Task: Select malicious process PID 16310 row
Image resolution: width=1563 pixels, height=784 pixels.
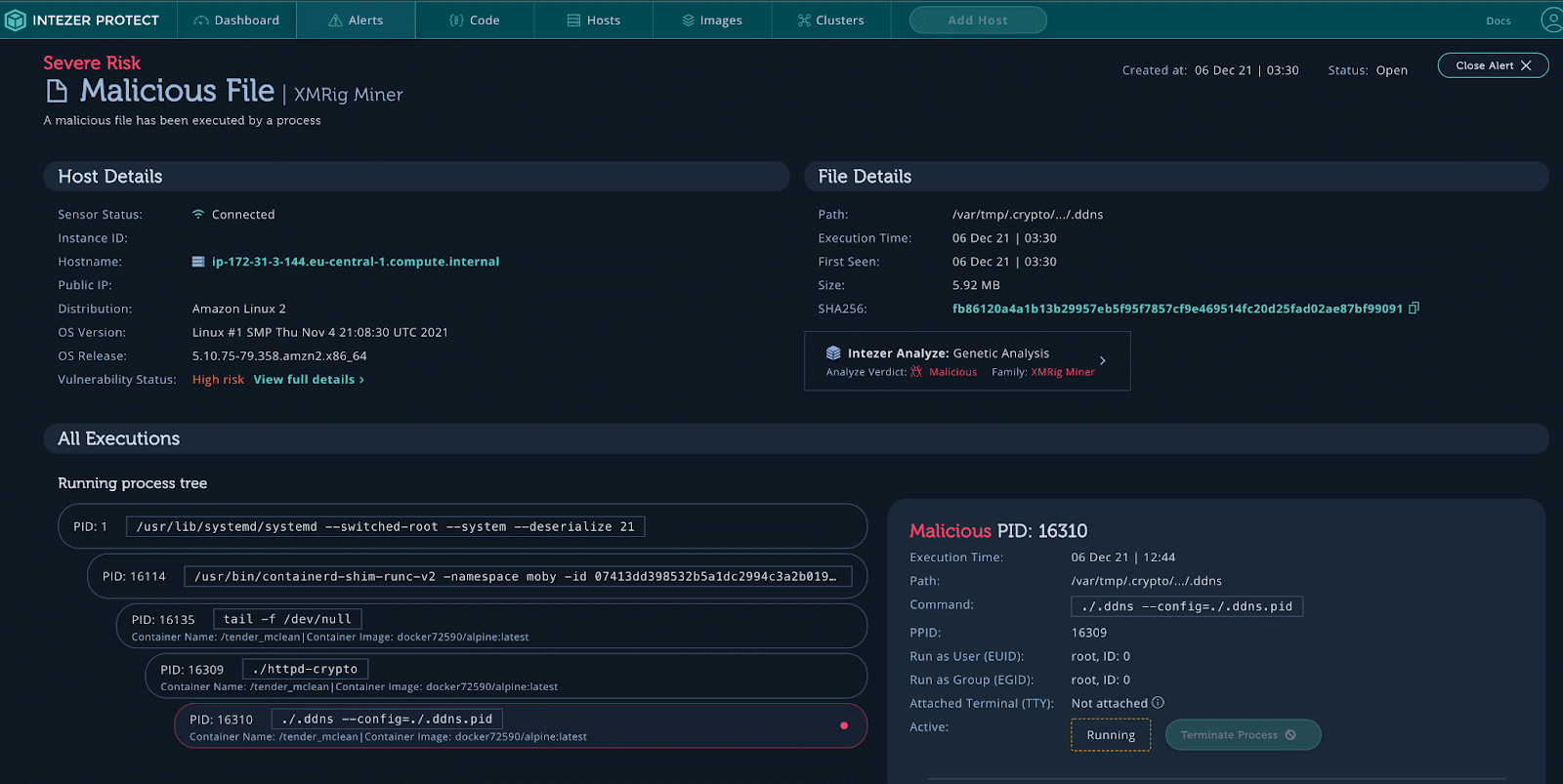Action: click(521, 725)
